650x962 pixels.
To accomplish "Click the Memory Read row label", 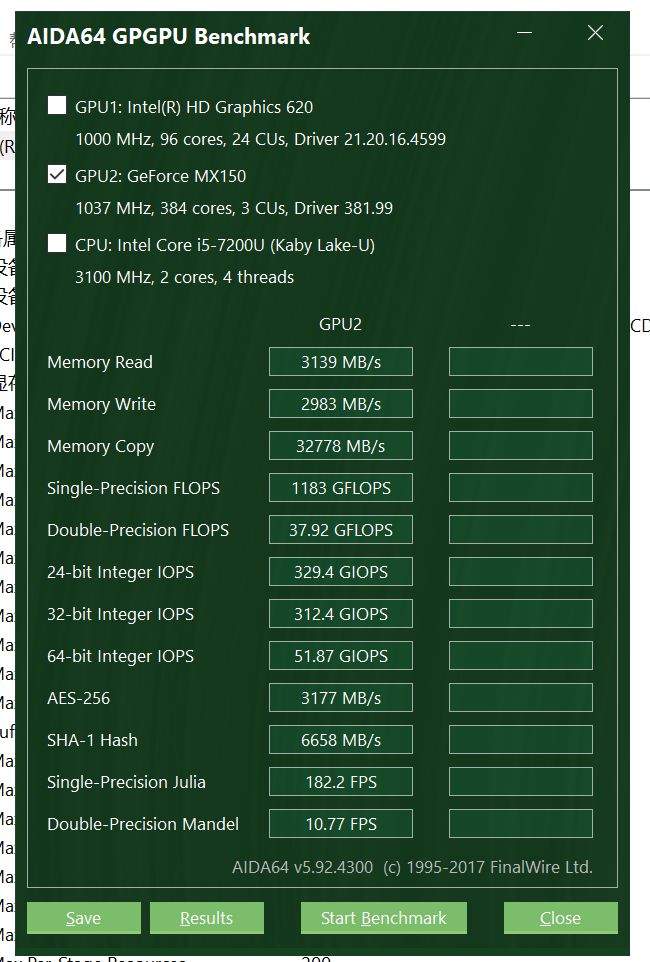I will point(100,362).
